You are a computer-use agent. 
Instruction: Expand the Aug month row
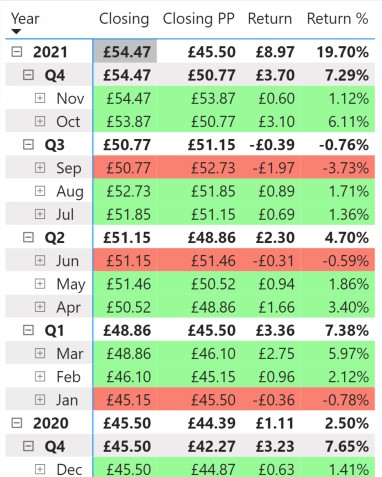pyautogui.click(x=40, y=191)
